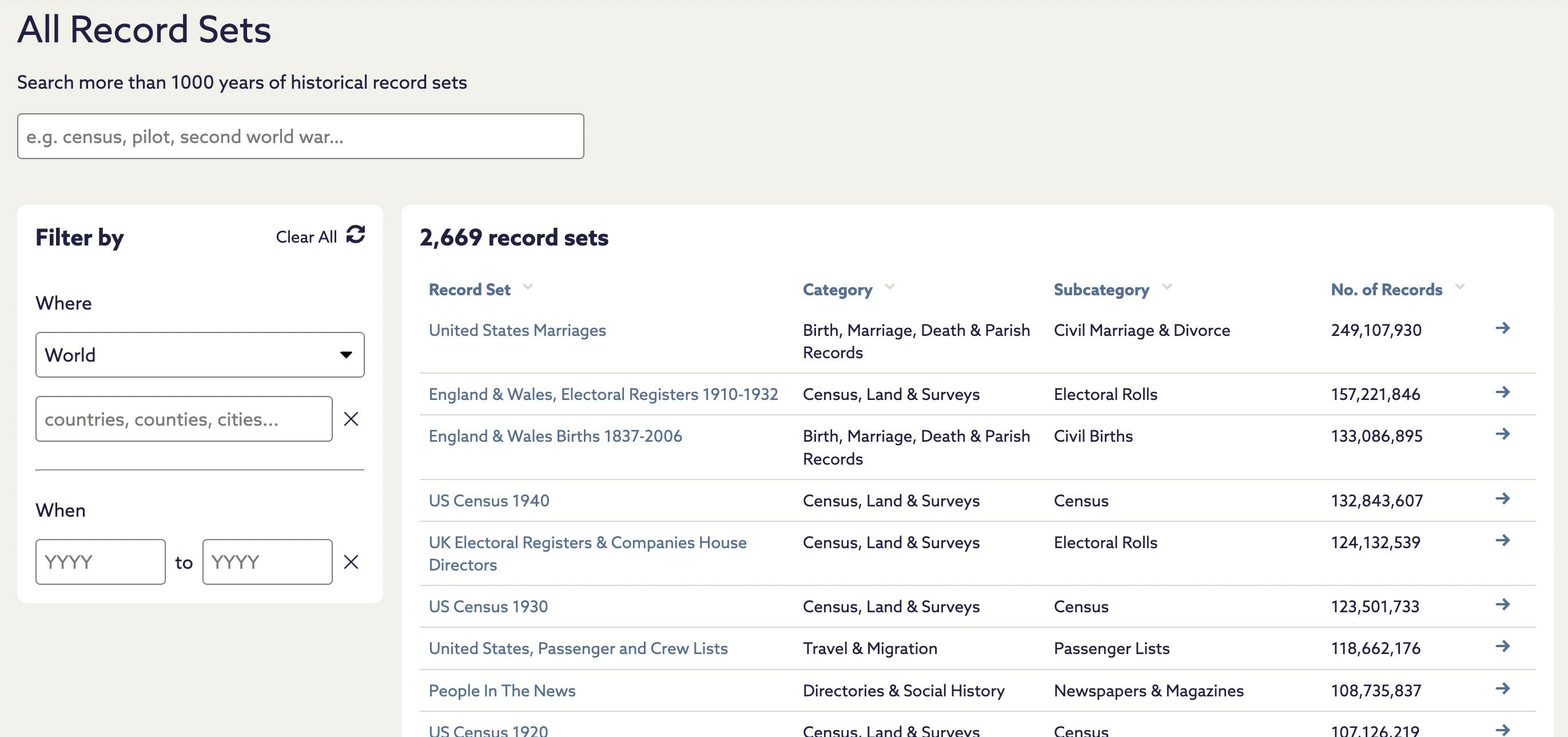The width and height of the screenshot is (1568, 737).
Task: Click the Subcategory column header
Action: click(x=1101, y=290)
